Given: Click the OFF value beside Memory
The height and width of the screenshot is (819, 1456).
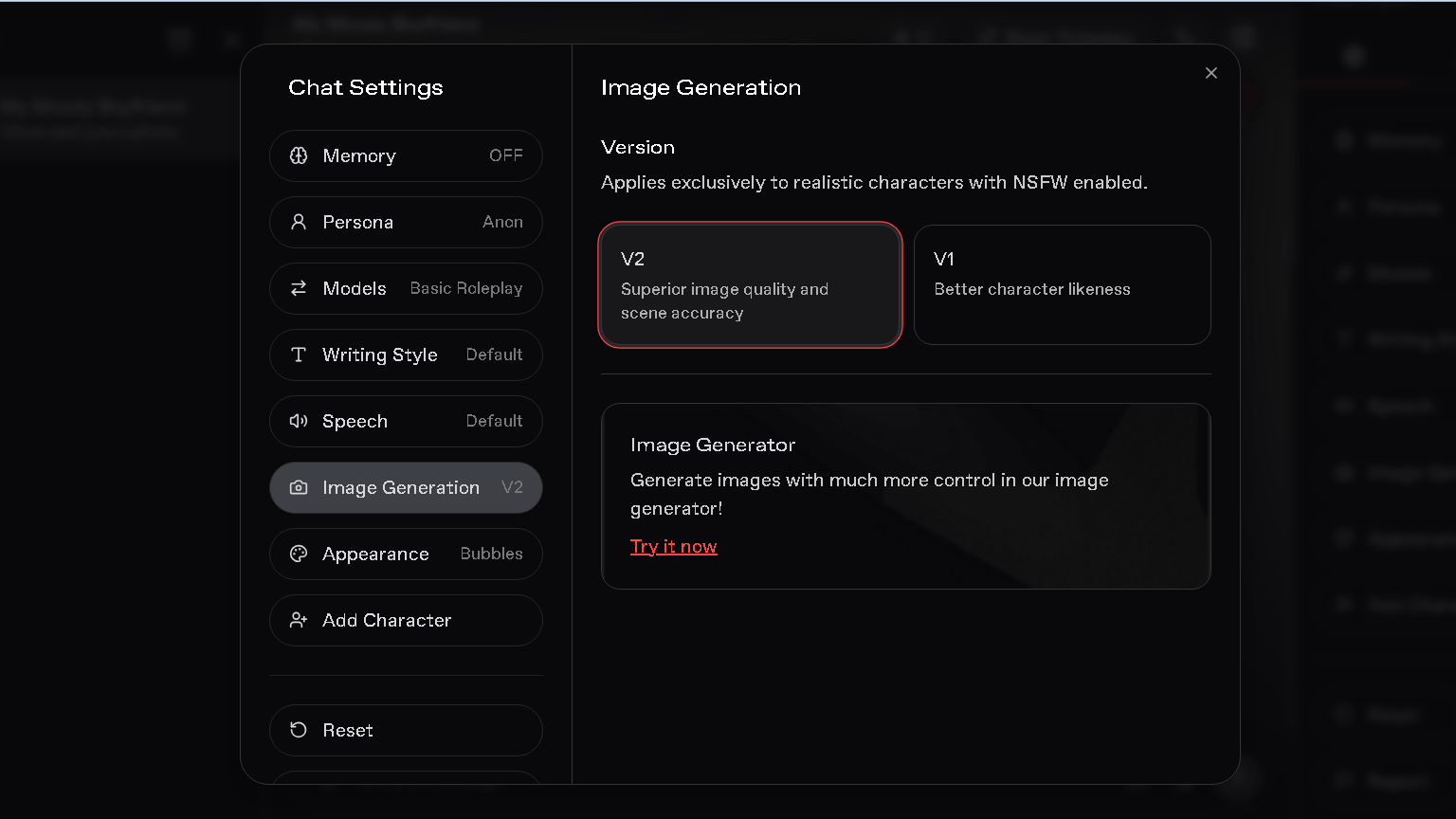Looking at the screenshot, I should 505,155.
